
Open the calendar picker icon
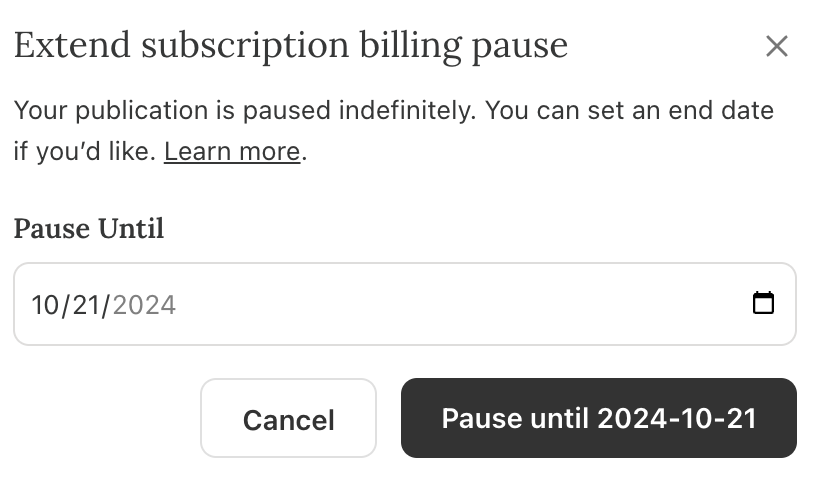763,303
